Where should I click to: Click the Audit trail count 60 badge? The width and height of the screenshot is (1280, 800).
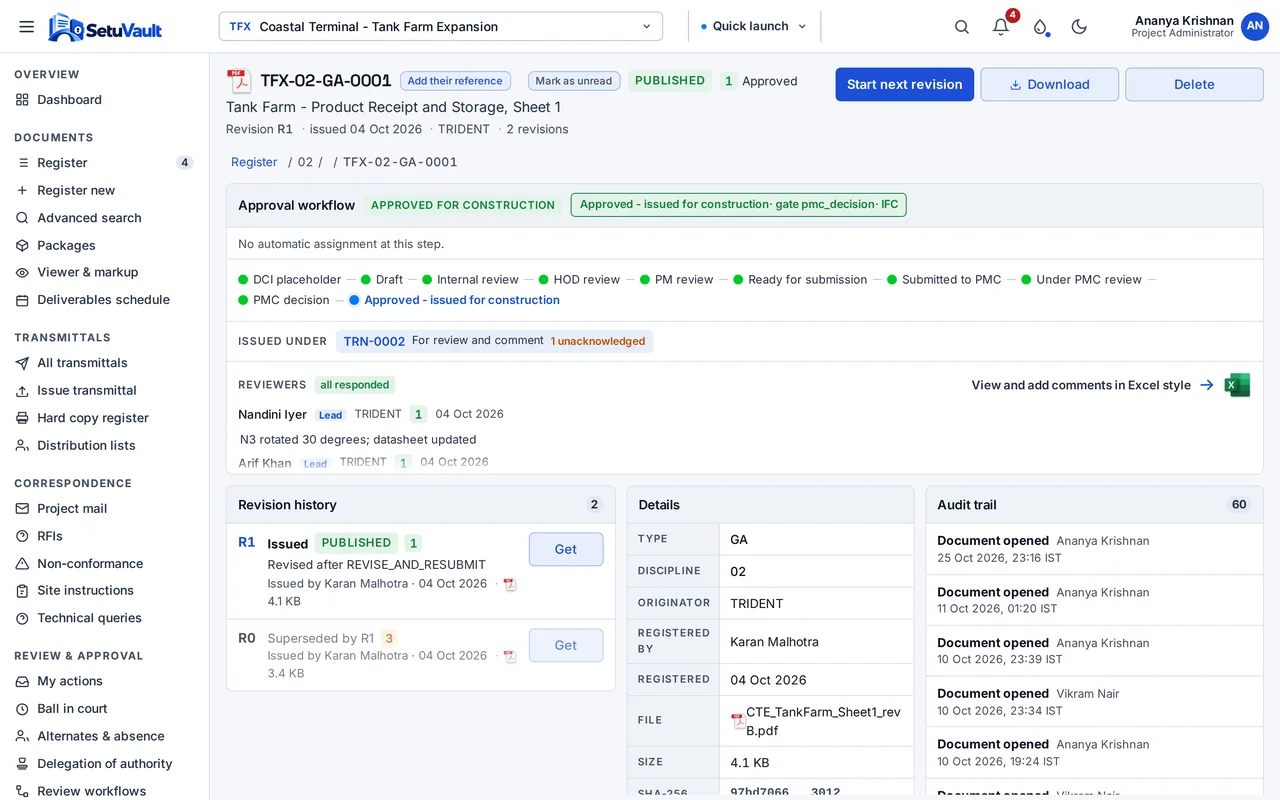pos(1239,505)
